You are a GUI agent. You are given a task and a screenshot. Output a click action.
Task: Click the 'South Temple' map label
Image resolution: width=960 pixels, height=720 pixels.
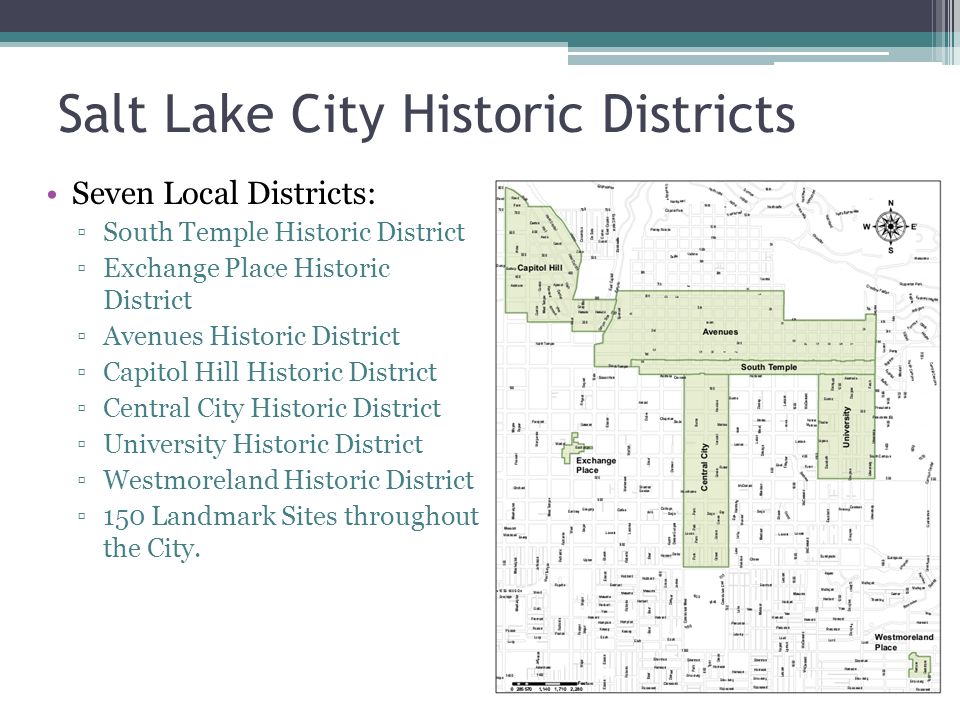click(769, 367)
